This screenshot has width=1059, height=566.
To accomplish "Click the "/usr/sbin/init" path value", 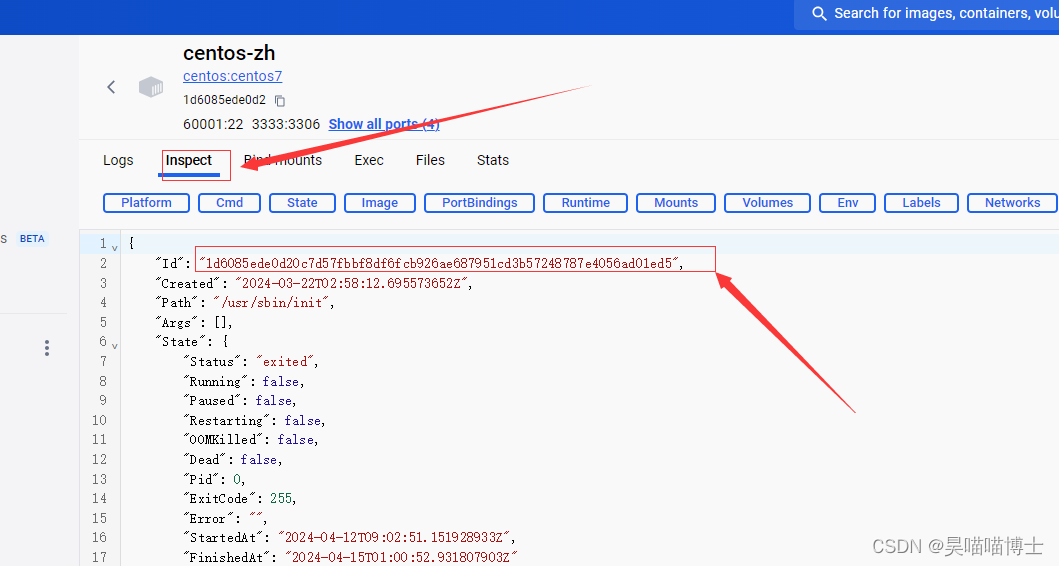I will [272, 303].
